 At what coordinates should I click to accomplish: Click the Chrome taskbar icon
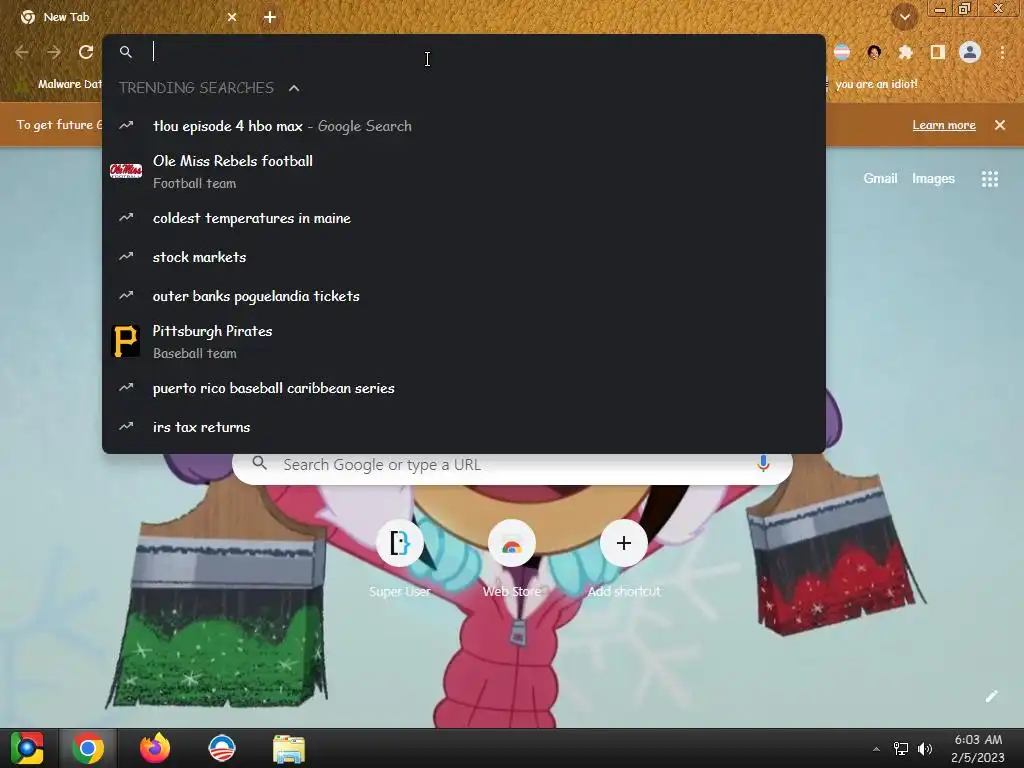[x=88, y=748]
